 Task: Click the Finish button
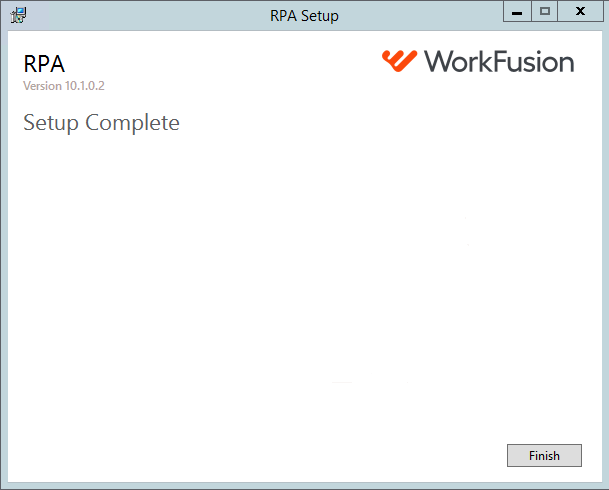pos(544,455)
